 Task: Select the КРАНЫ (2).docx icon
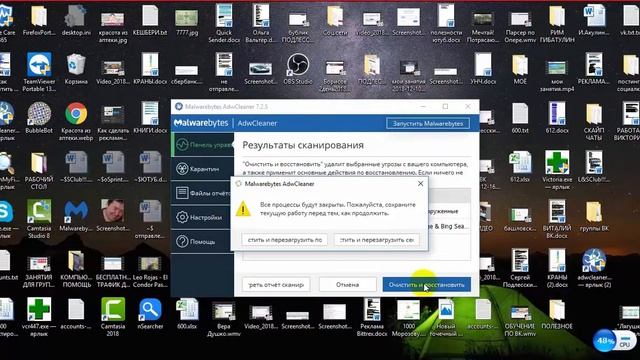[557, 269]
